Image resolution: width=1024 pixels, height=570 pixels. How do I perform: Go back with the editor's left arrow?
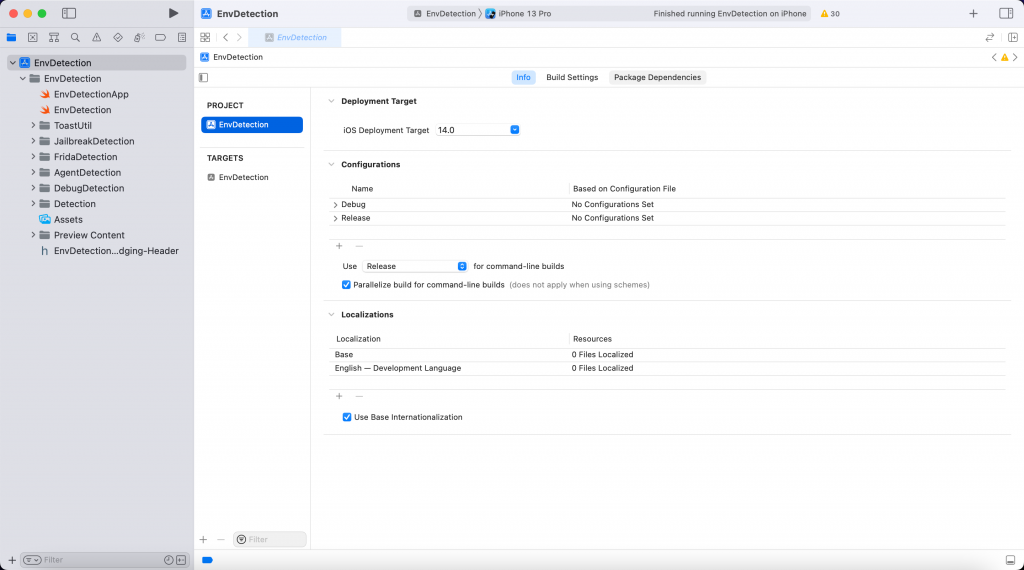226,37
